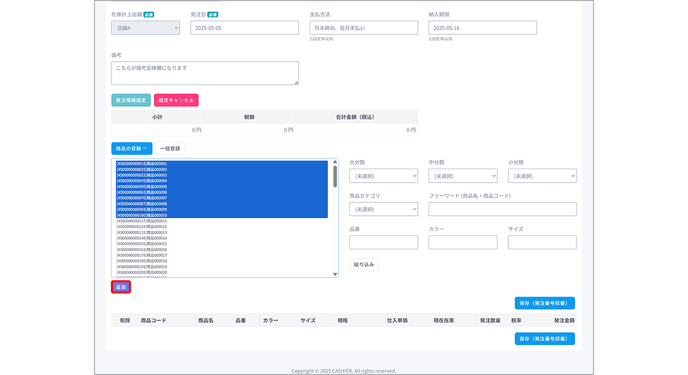Viewport: 688px width, 375px height.
Task: Click the 備考 remarks text area
Action: (x=205, y=73)
